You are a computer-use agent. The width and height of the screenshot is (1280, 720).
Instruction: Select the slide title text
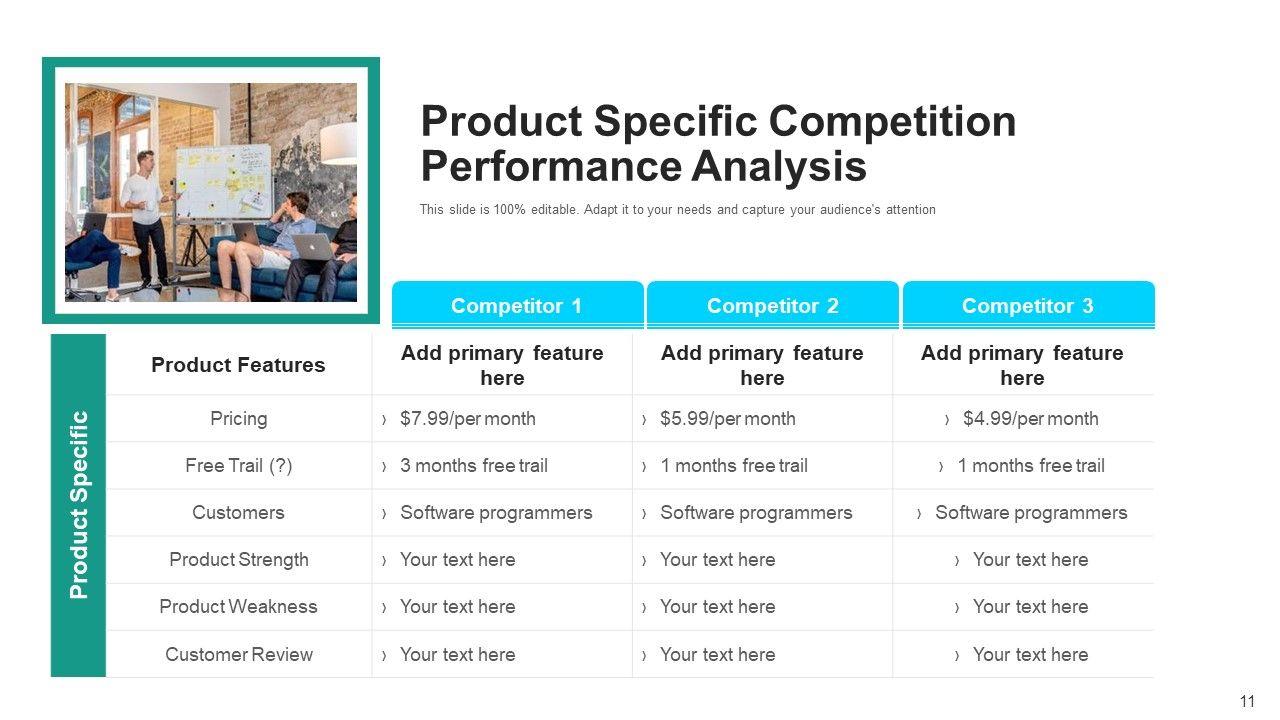click(718, 143)
